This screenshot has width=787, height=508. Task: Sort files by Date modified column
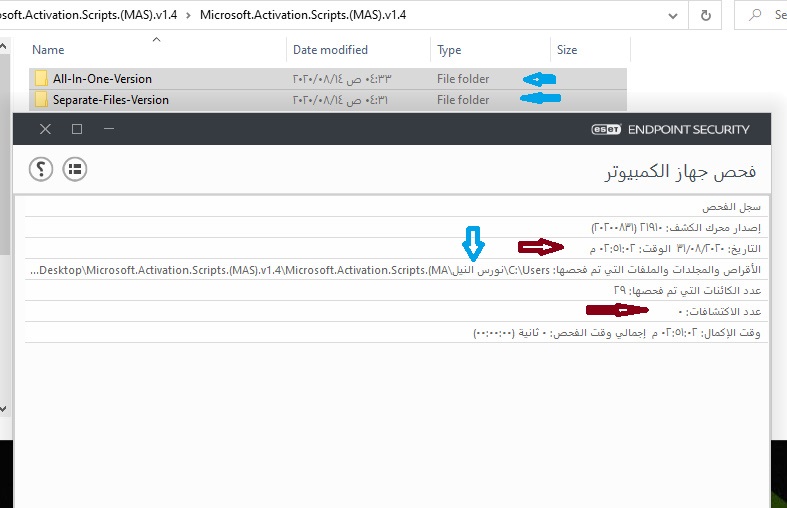point(330,50)
